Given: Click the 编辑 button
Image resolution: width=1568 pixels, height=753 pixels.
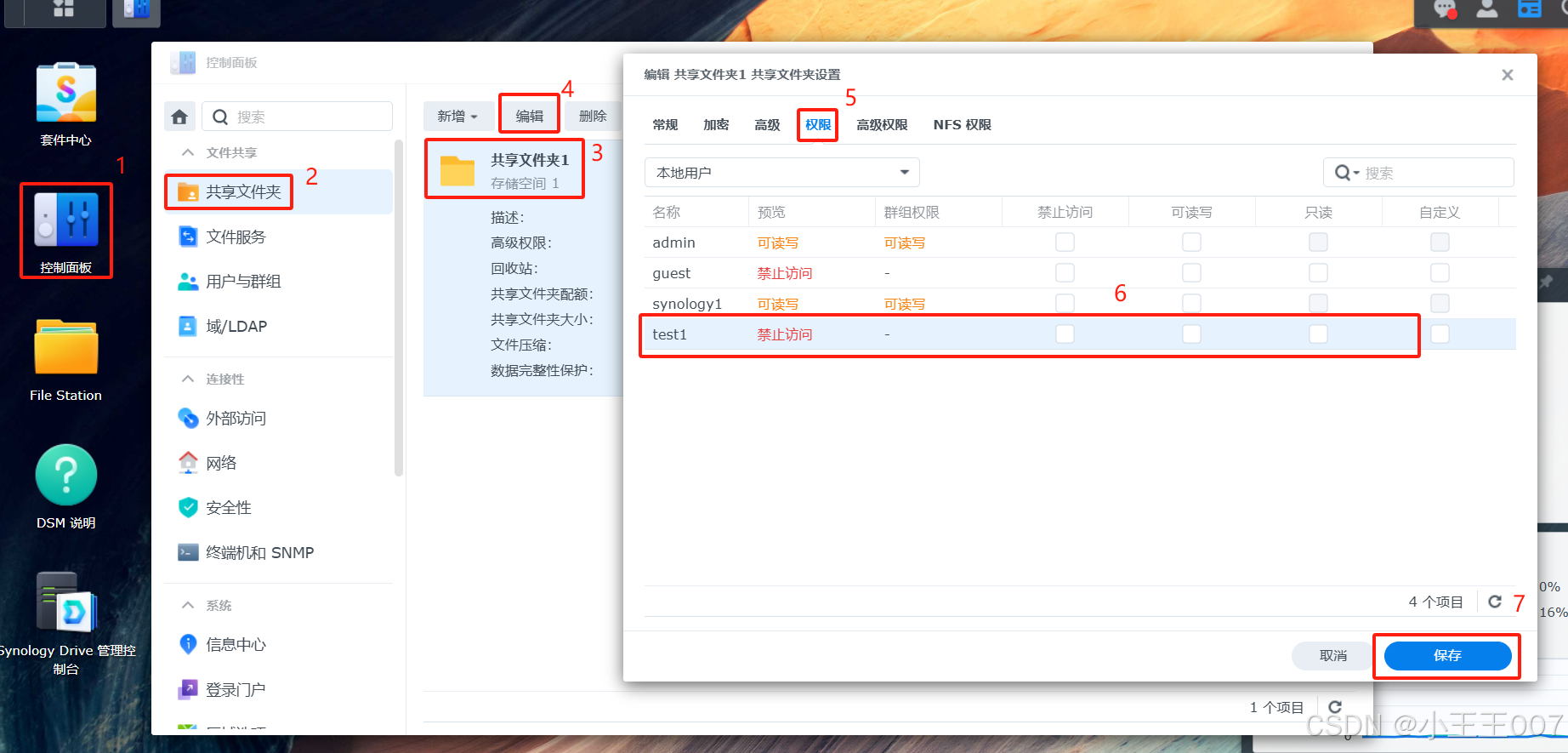Looking at the screenshot, I should pos(529,117).
